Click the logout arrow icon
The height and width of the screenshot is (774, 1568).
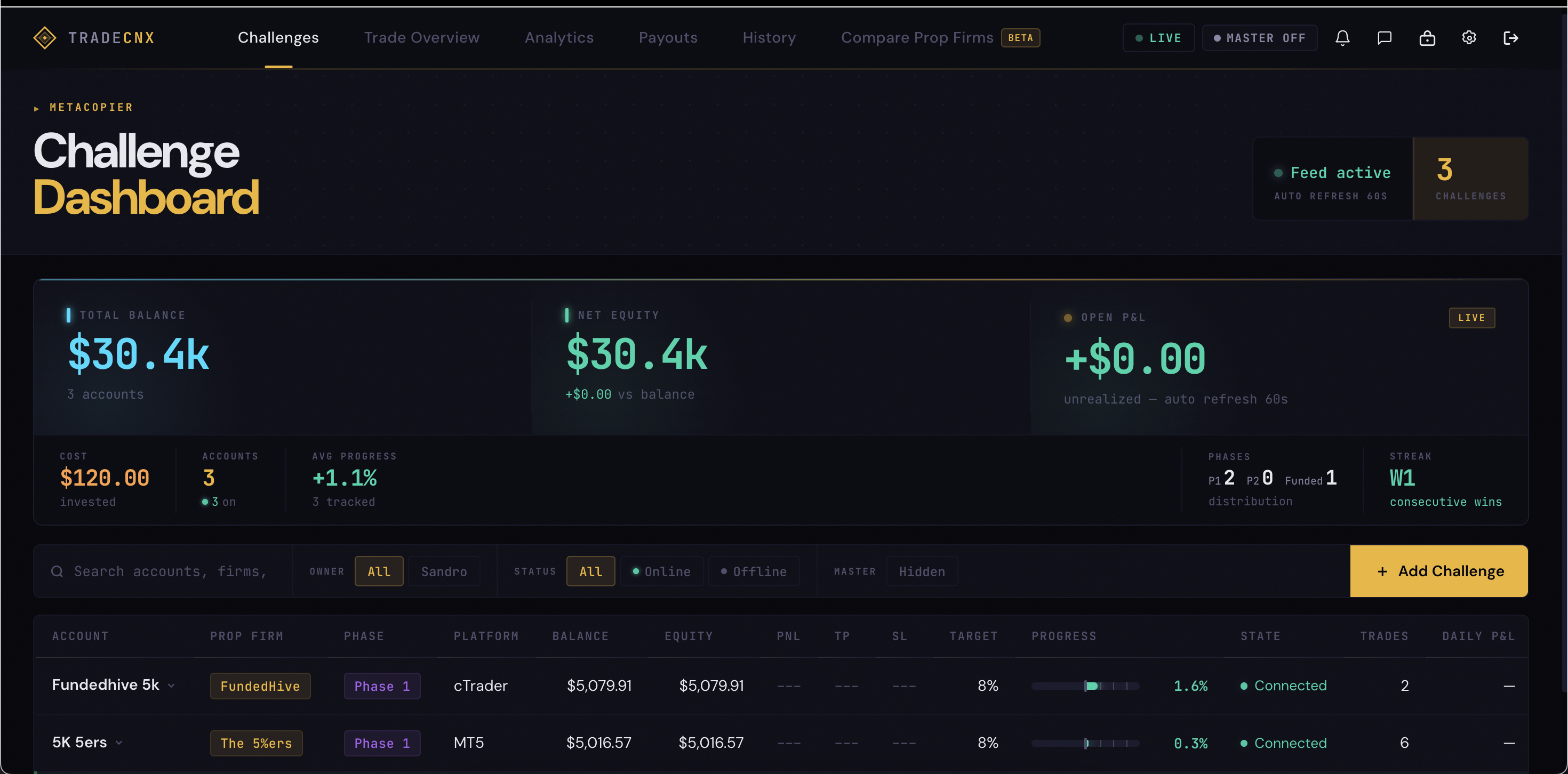pyautogui.click(x=1511, y=38)
